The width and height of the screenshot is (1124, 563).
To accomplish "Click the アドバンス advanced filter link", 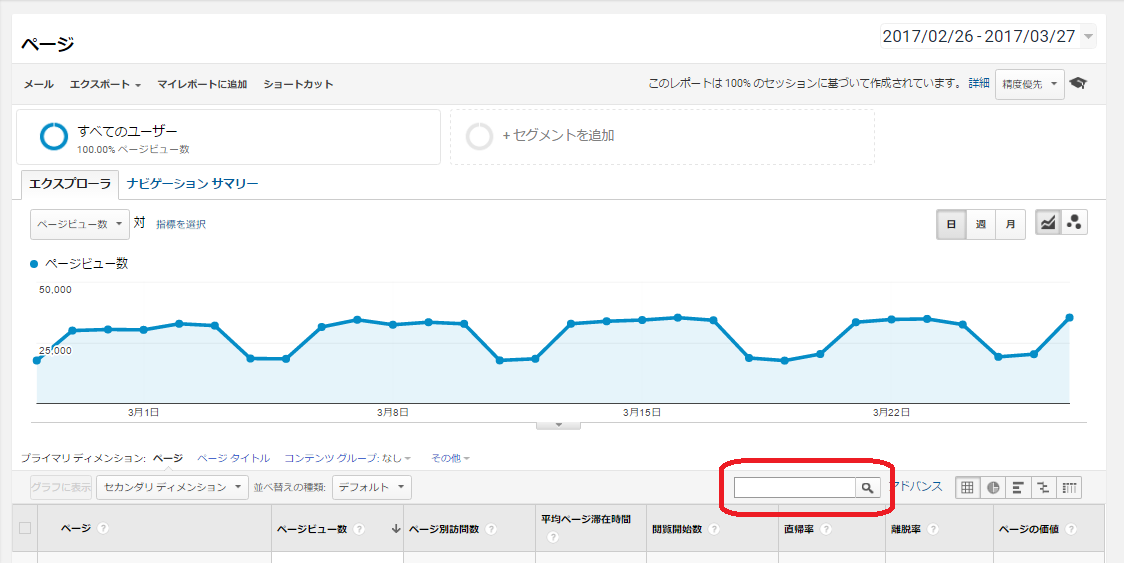I will (918, 487).
